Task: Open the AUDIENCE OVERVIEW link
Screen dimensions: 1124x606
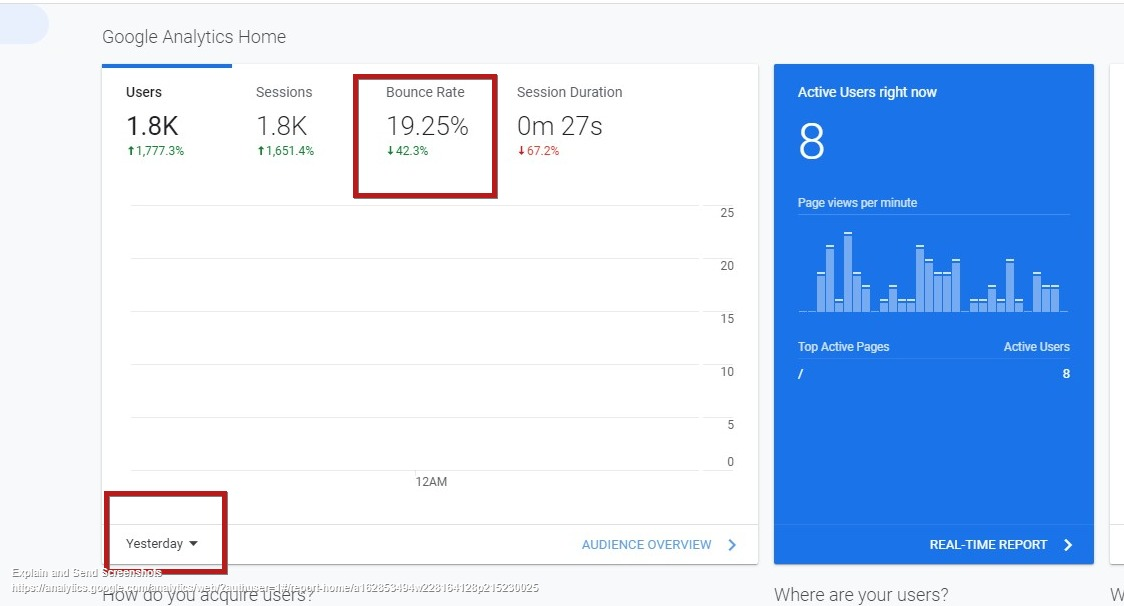Action: [x=646, y=545]
